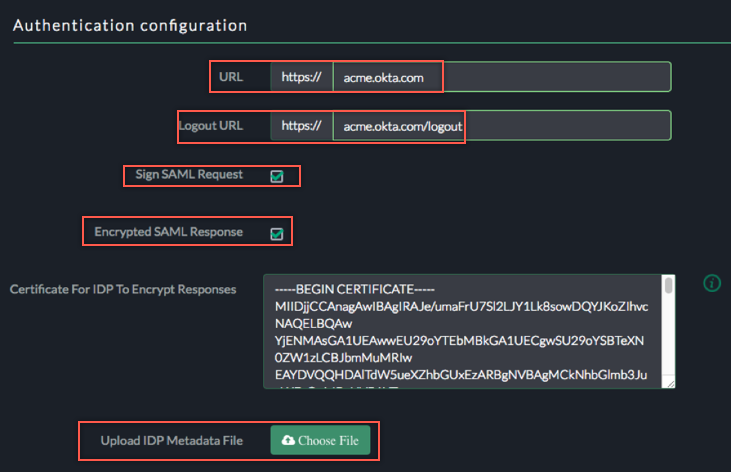Click in the URL field containing acme.okta.com
This screenshot has width=731, height=472.
click(500, 77)
